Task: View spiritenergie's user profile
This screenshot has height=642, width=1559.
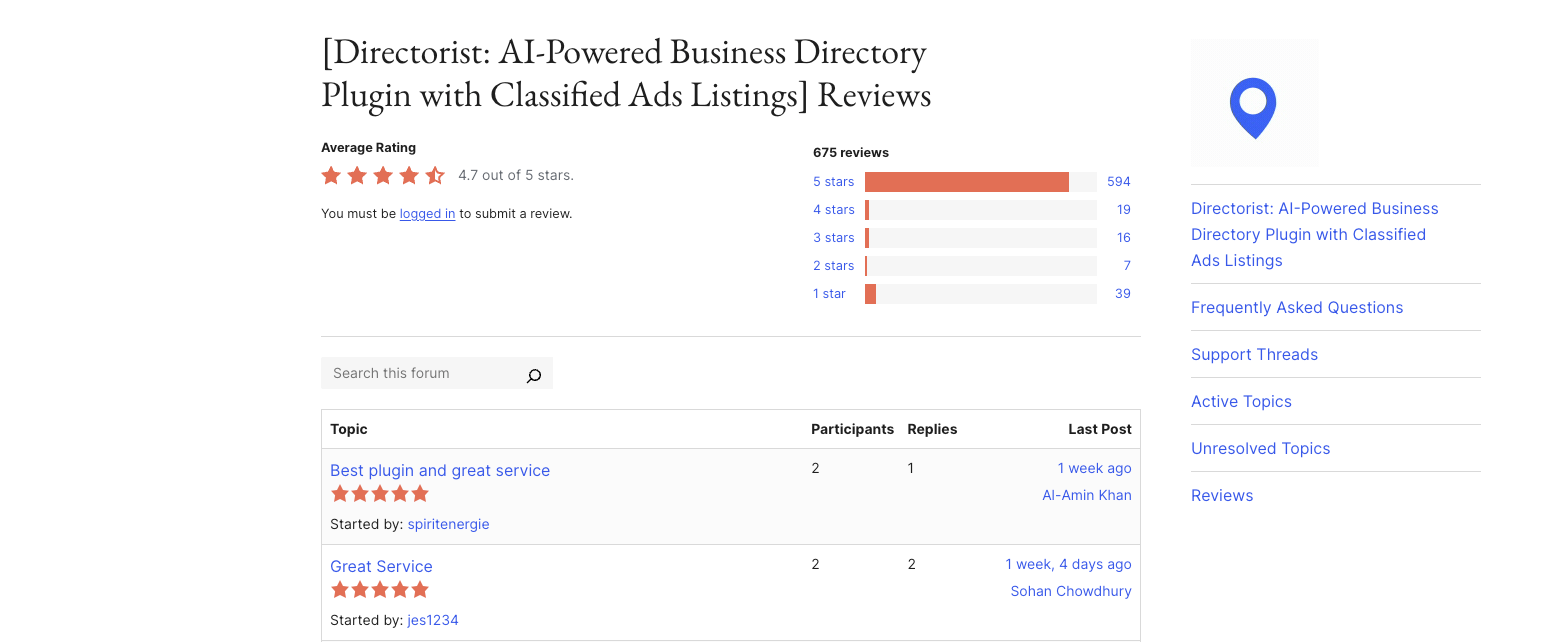Action: (x=448, y=524)
